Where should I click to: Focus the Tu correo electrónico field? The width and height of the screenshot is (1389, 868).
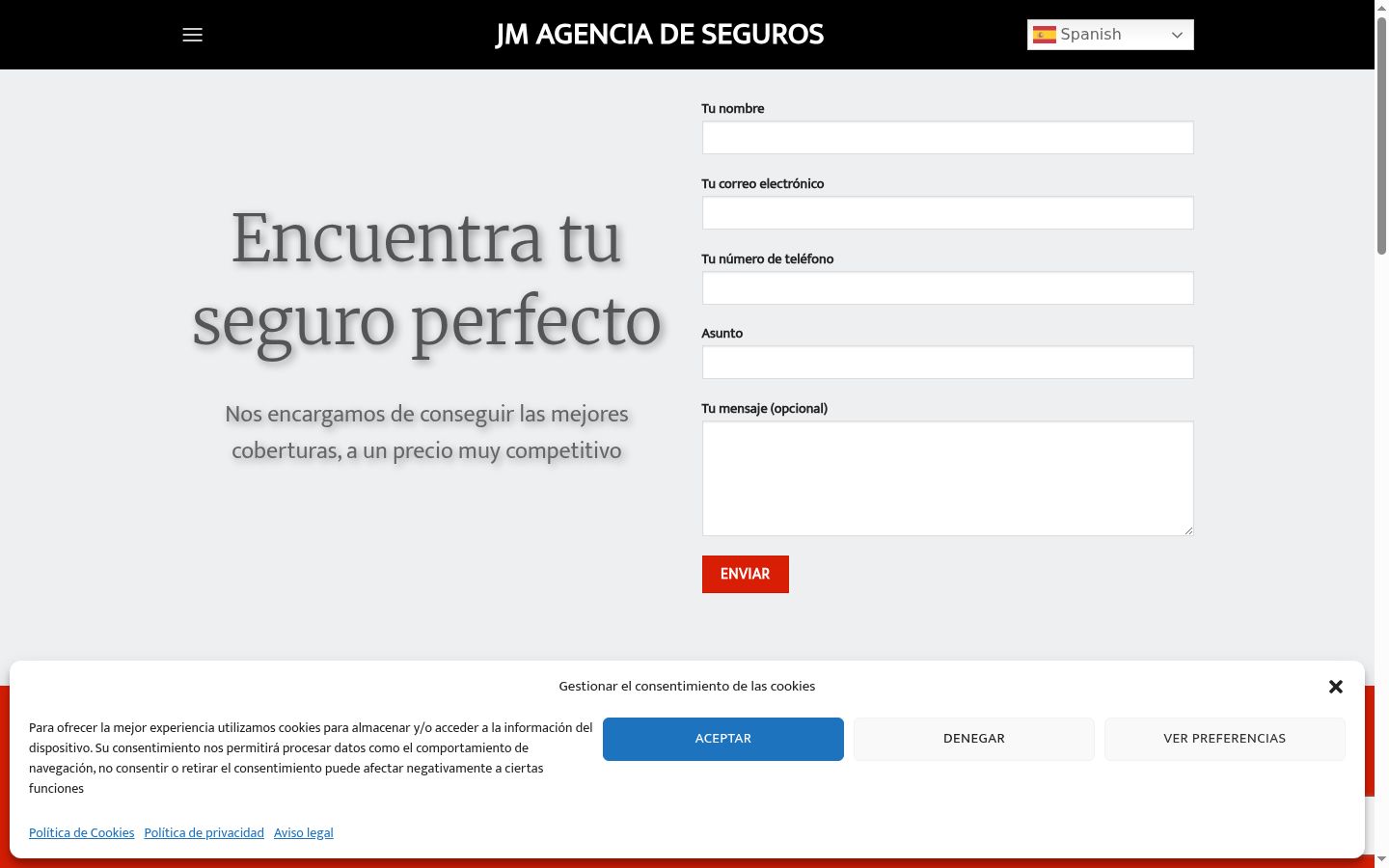(947, 213)
